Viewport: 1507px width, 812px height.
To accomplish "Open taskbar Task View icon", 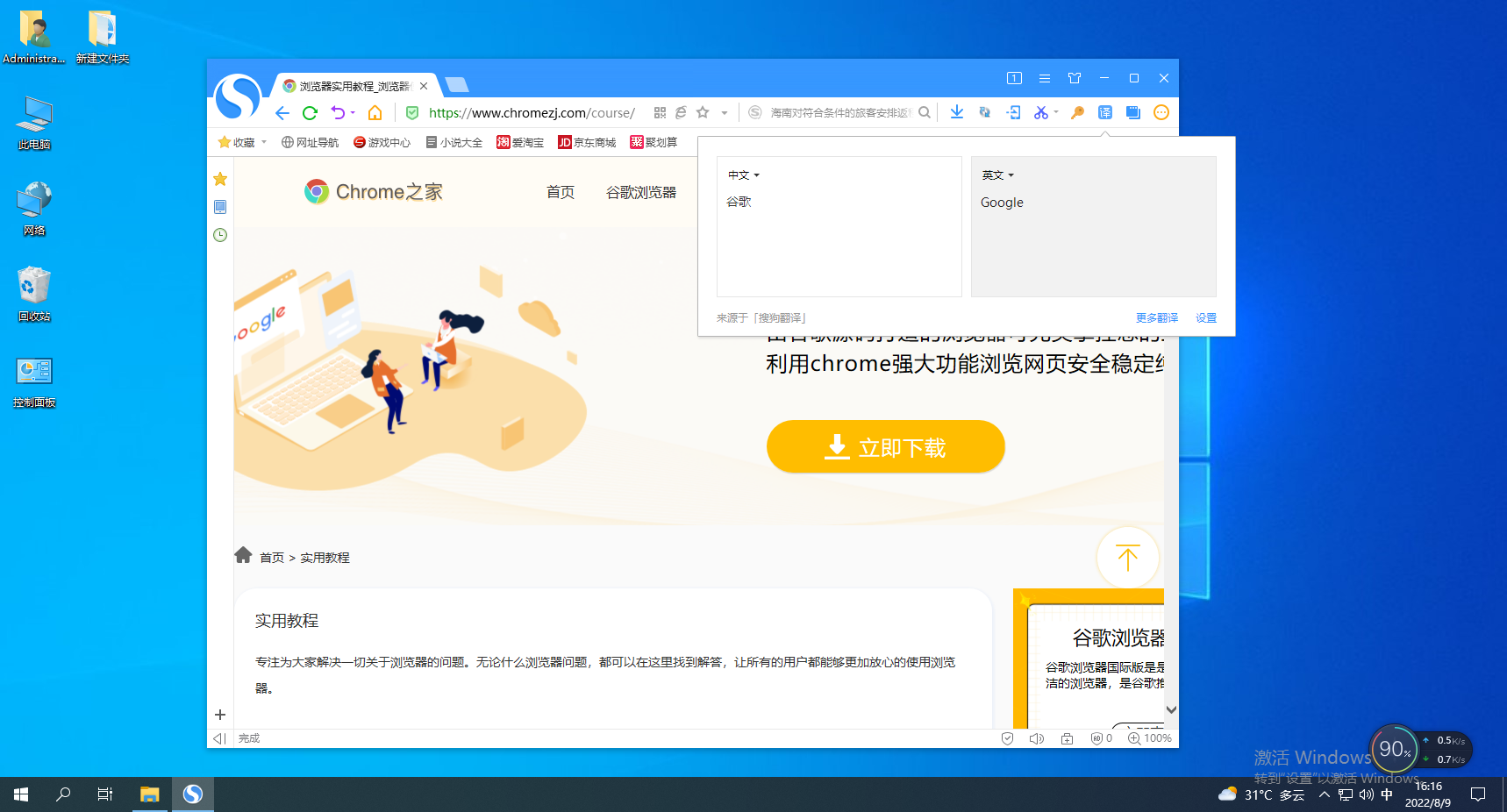I will click(105, 794).
